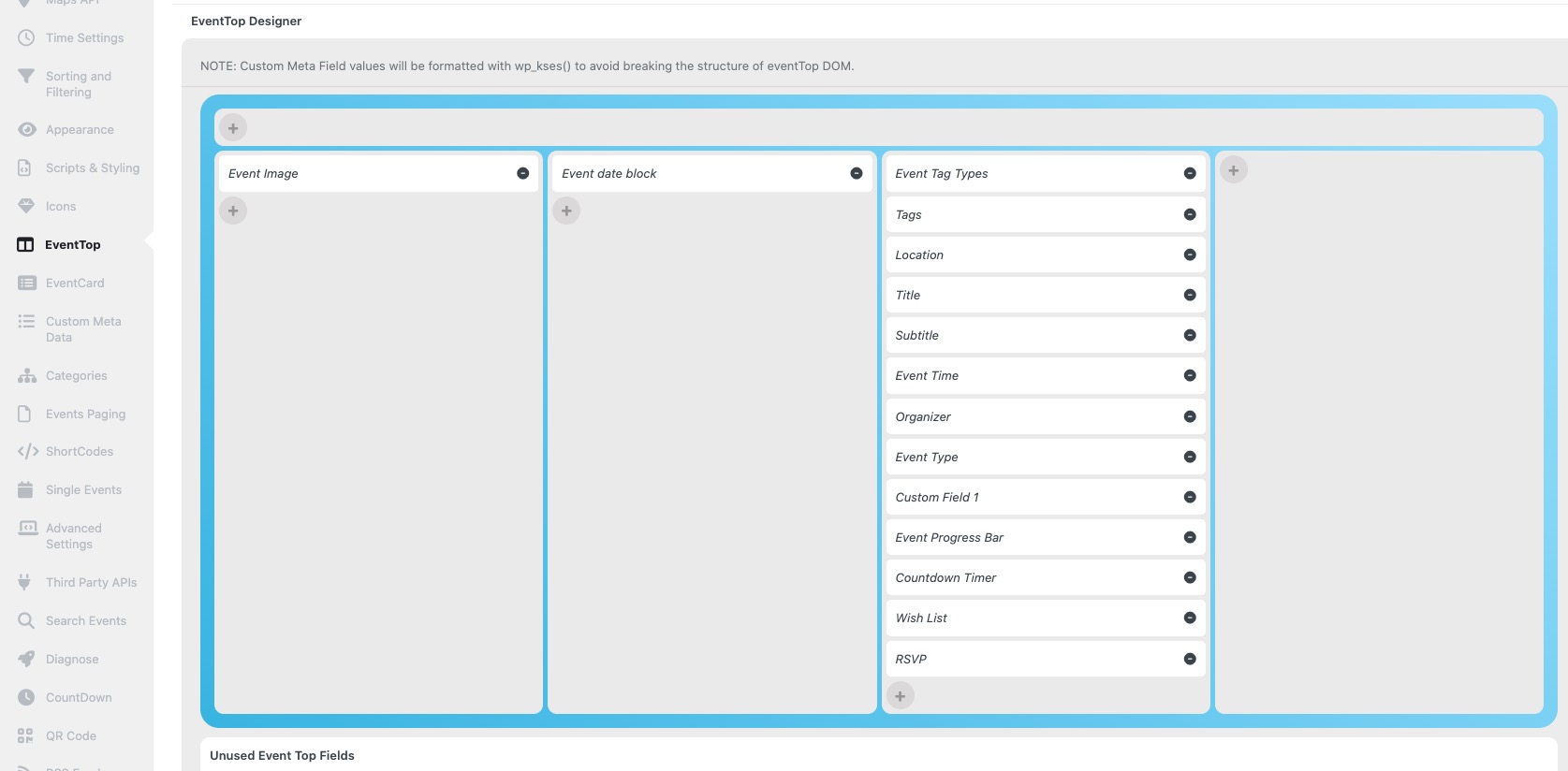Viewport: 1568px width, 771px height.
Task: Add field to empty fourth column
Action: [x=1234, y=170]
